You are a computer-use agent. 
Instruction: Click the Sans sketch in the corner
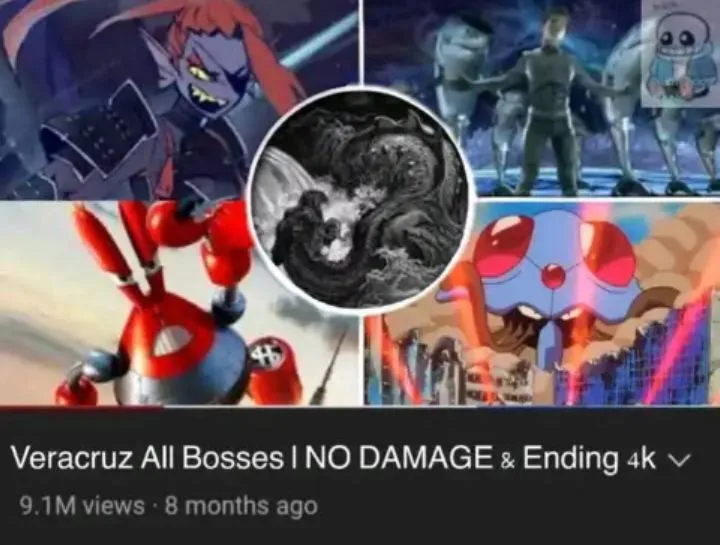pyautogui.click(x=681, y=53)
